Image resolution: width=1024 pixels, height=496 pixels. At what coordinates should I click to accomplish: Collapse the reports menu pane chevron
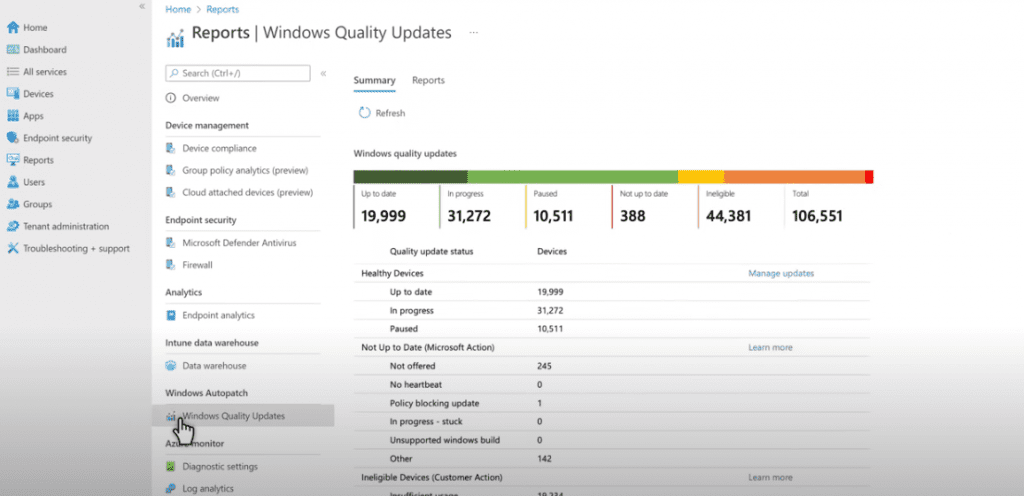323,74
